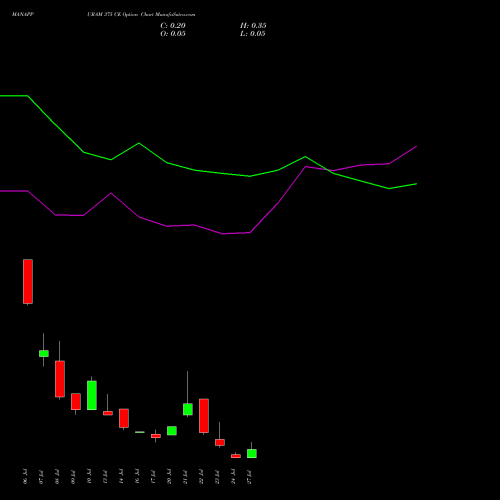
Task: Click the tall red candle above 06 Jul
Action: [x=28, y=282]
